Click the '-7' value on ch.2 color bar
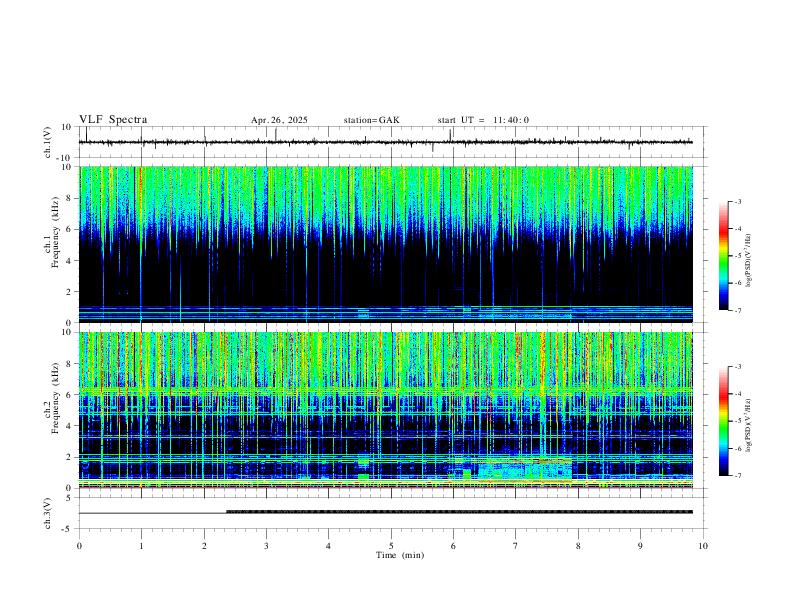 click(737, 475)
